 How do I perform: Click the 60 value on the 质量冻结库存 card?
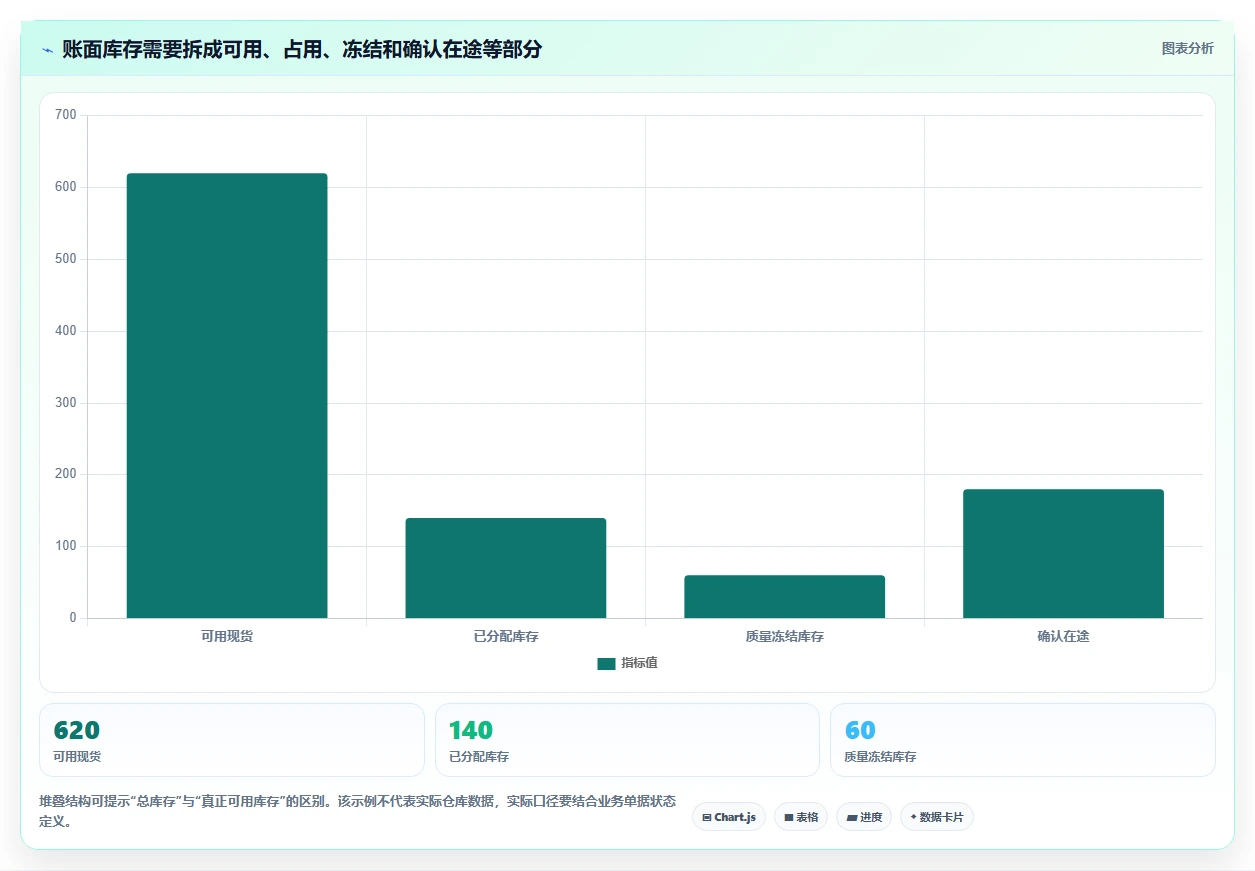click(860, 730)
